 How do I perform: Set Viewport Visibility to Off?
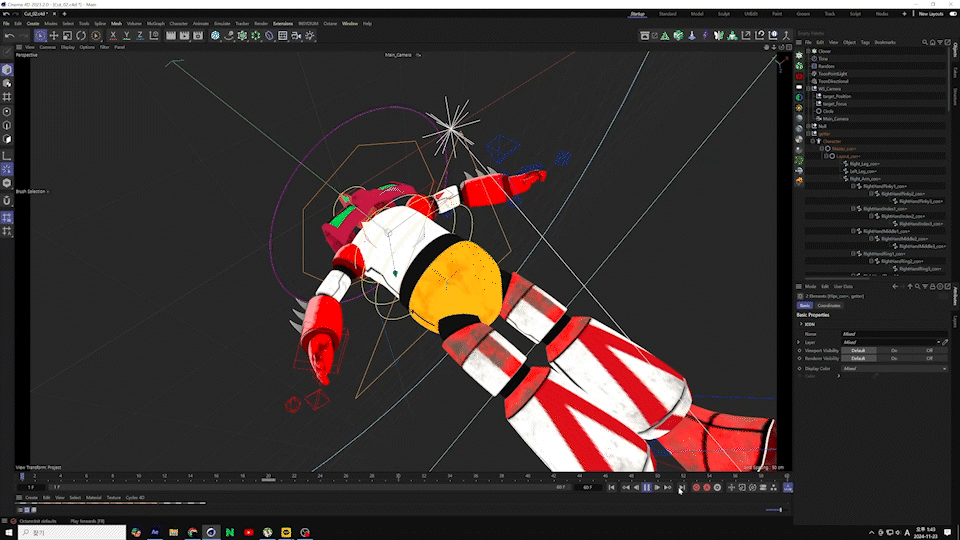pos(929,350)
